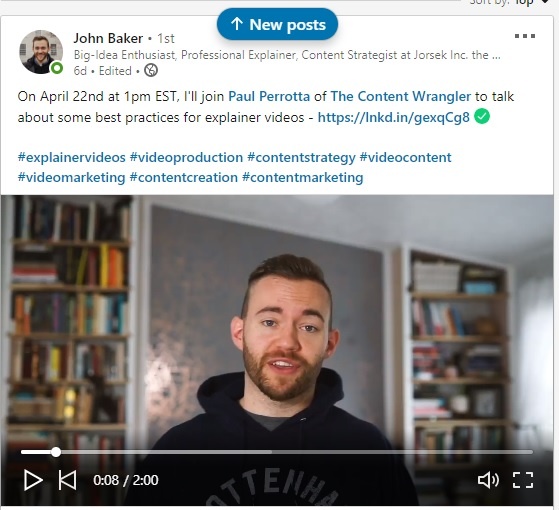Open John Baker's name link
The width and height of the screenshot is (559, 510).
point(108,38)
